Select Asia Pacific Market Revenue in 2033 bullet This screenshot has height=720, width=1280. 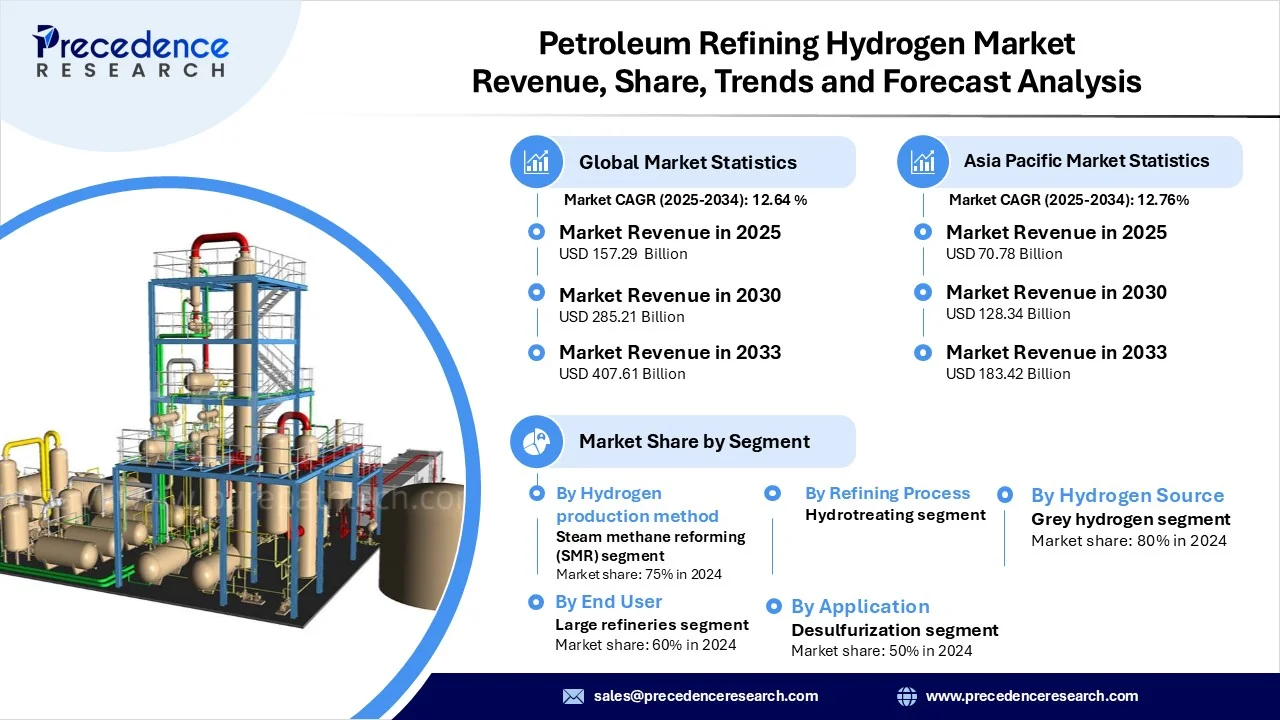point(923,352)
